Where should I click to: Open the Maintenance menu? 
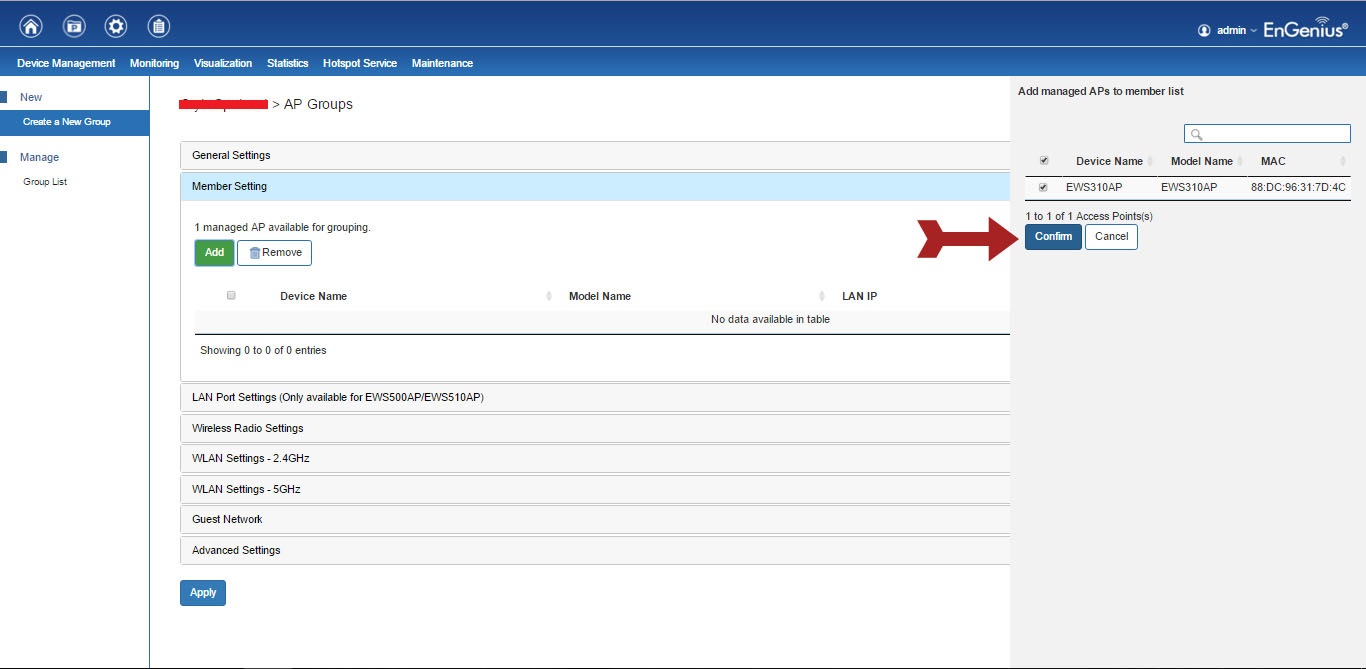pos(442,63)
